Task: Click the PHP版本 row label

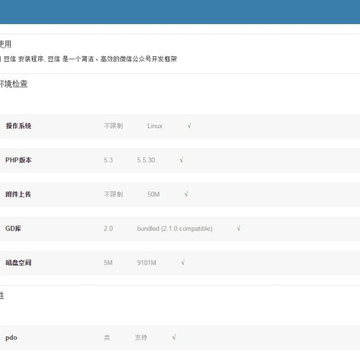Action: point(18,160)
